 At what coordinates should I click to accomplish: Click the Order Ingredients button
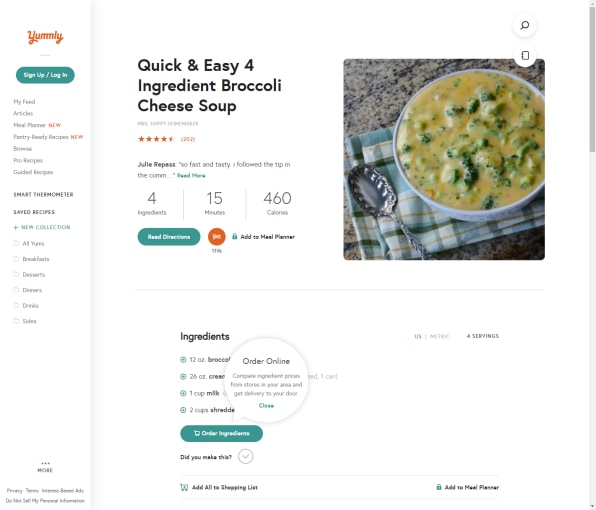click(x=222, y=433)
